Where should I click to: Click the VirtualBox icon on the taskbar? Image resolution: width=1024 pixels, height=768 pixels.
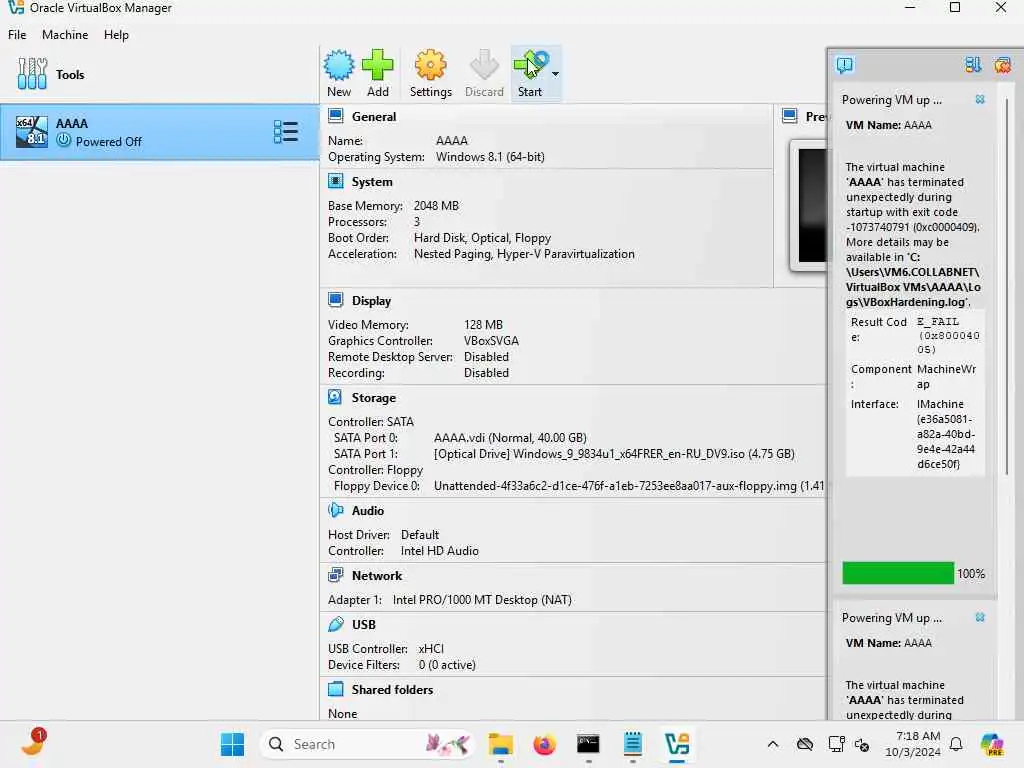(677, 744)
